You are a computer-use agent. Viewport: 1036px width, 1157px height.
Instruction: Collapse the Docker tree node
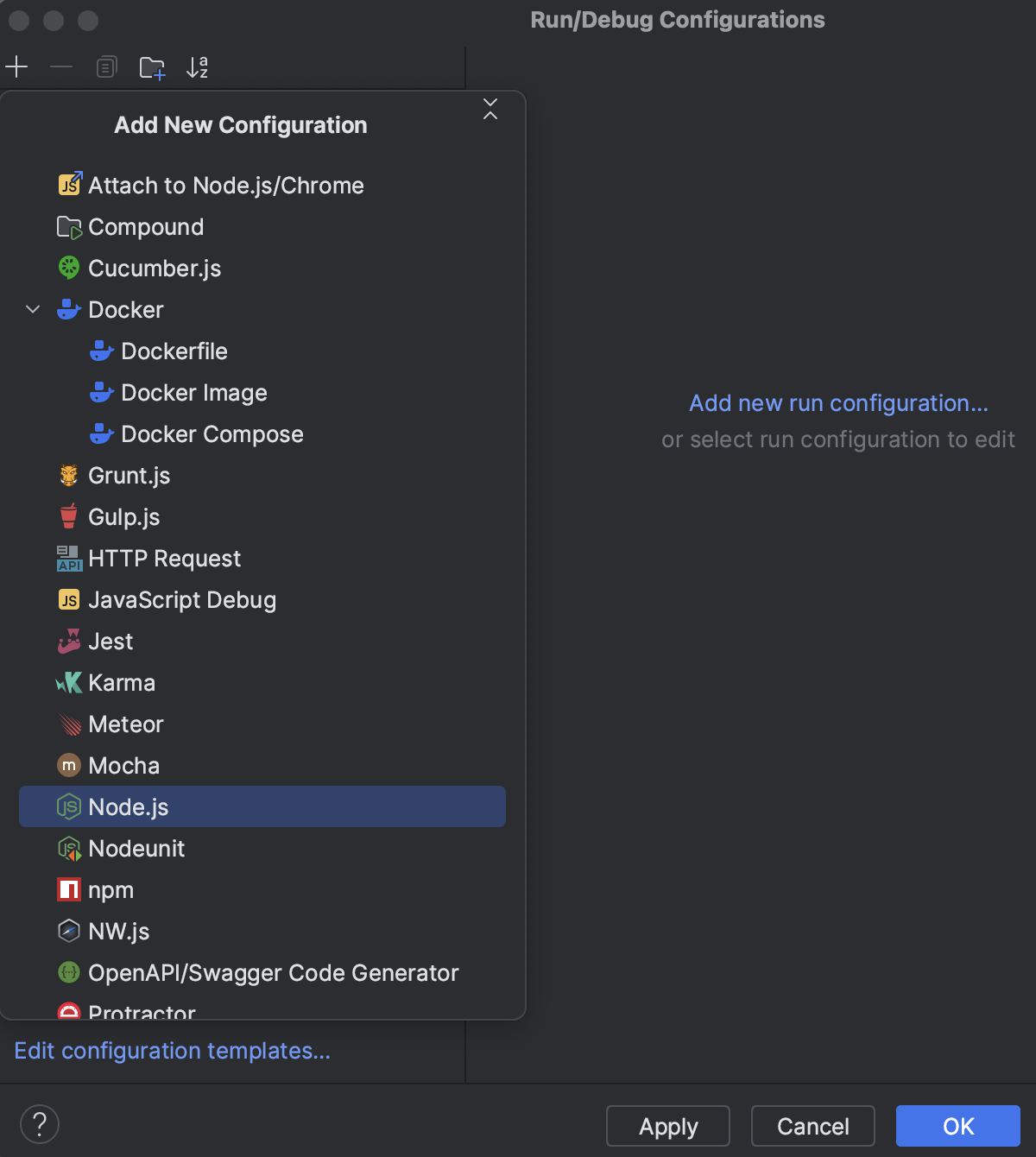[x=32, y=309]
